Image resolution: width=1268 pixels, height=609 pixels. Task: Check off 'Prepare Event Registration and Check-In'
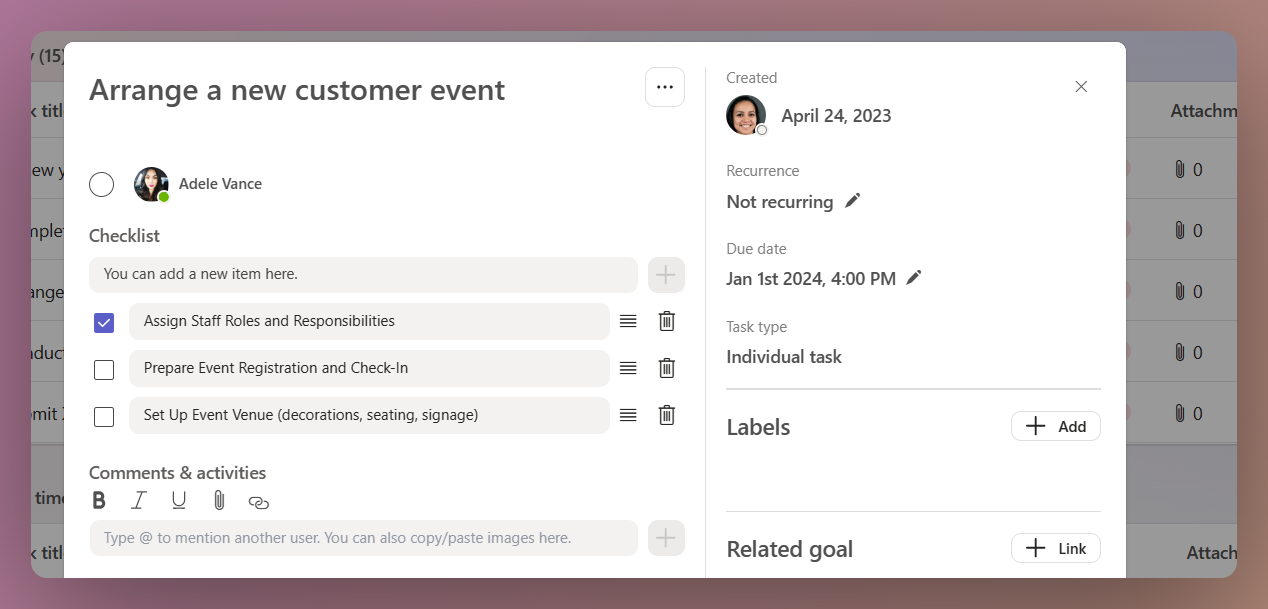pos(104,369)
